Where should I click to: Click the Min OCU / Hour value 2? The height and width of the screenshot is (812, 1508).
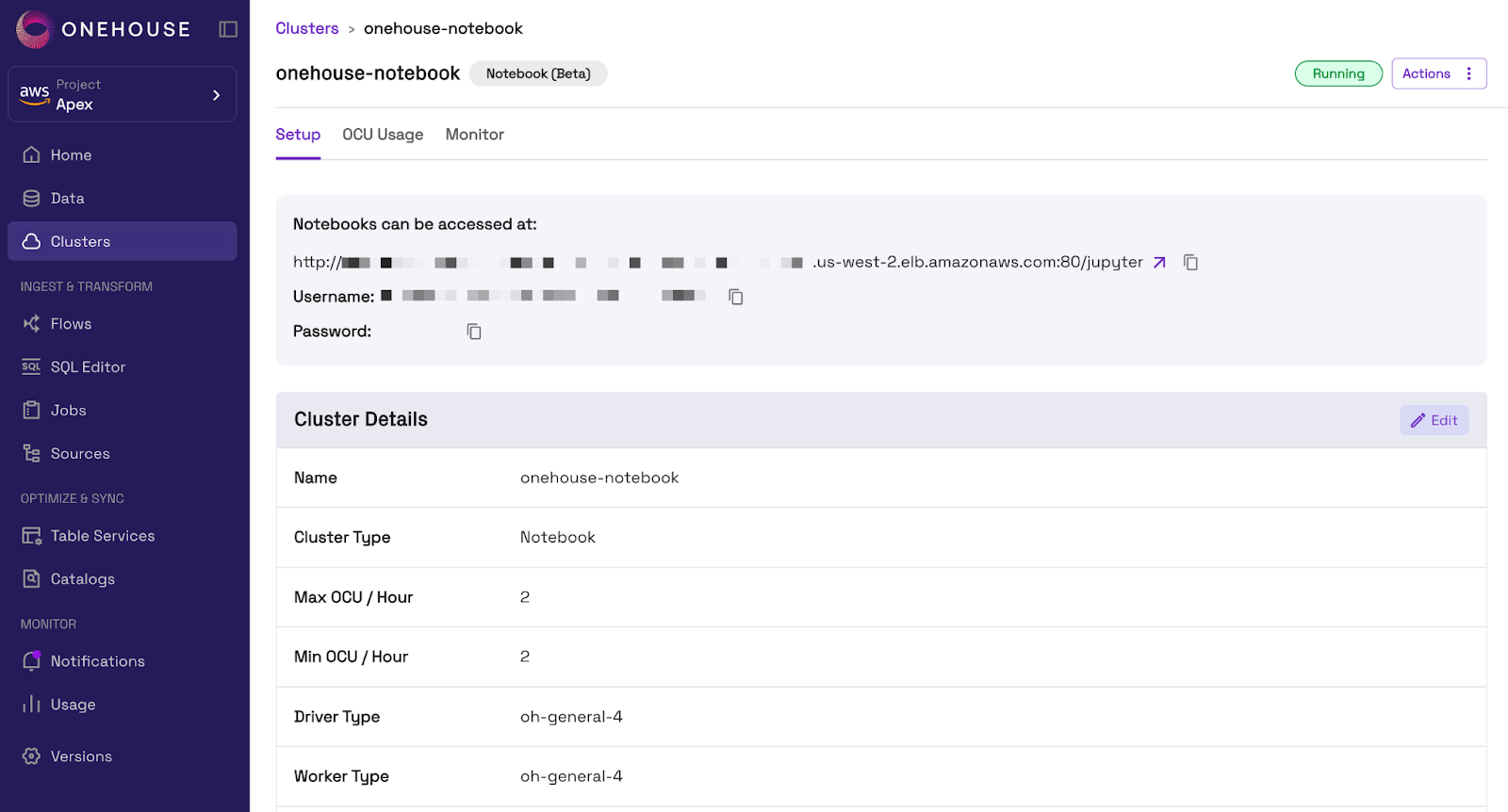[525, 657]
